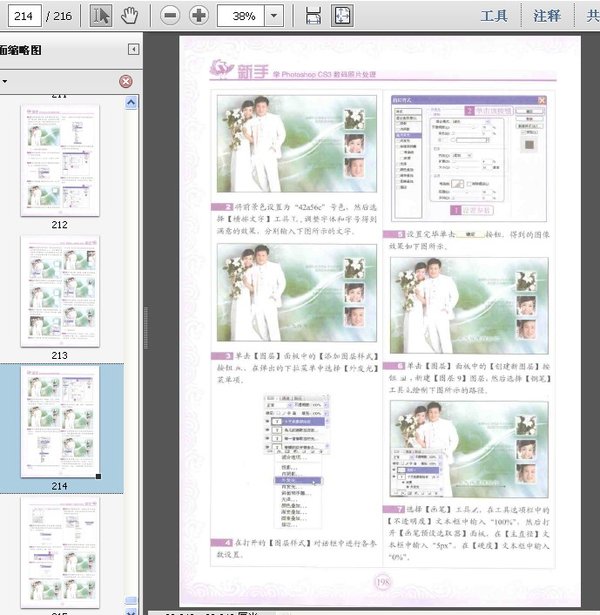Screen dimensions: 600x615
Task: Collapse the thumbnails panel with arrow icon
Action: (x=133, y=49)
